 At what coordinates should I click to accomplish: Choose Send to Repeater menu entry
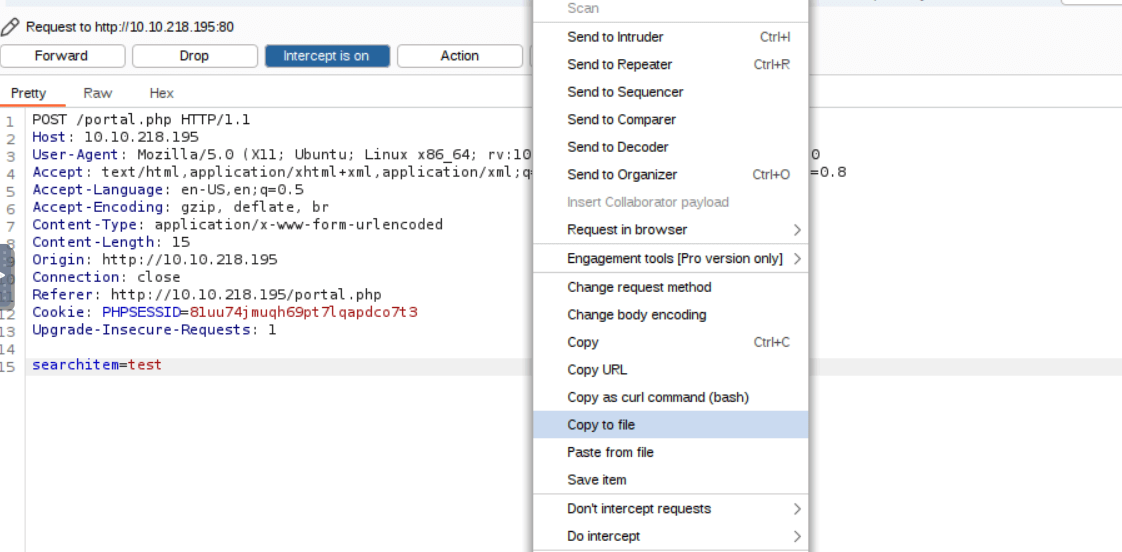tap(619, 65)
